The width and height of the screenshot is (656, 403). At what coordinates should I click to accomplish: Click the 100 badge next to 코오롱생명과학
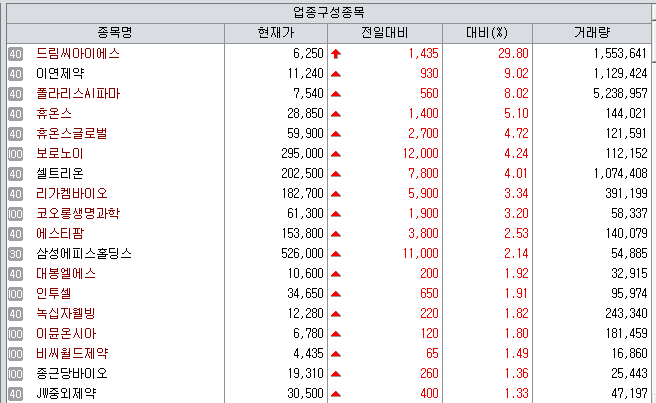click(15, 214)
